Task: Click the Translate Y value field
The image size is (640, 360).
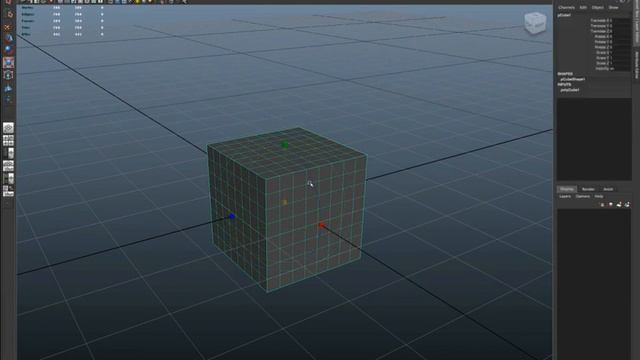Action: [621, 26]
